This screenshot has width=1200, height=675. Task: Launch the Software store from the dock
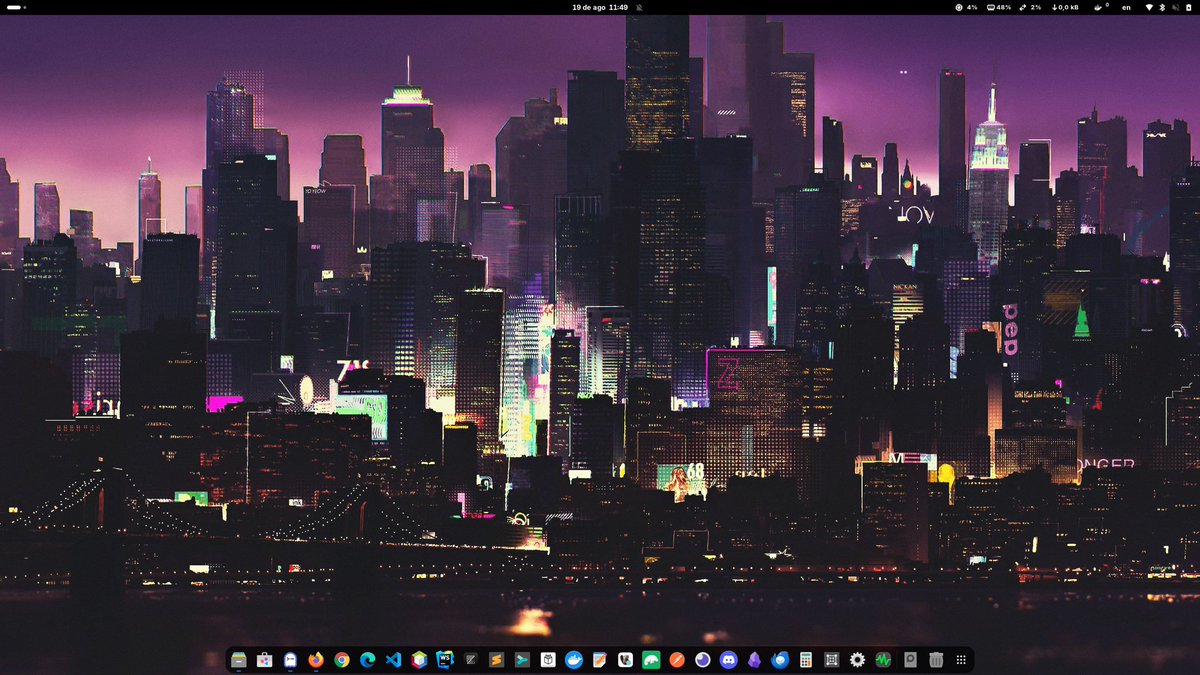(264, 660)
